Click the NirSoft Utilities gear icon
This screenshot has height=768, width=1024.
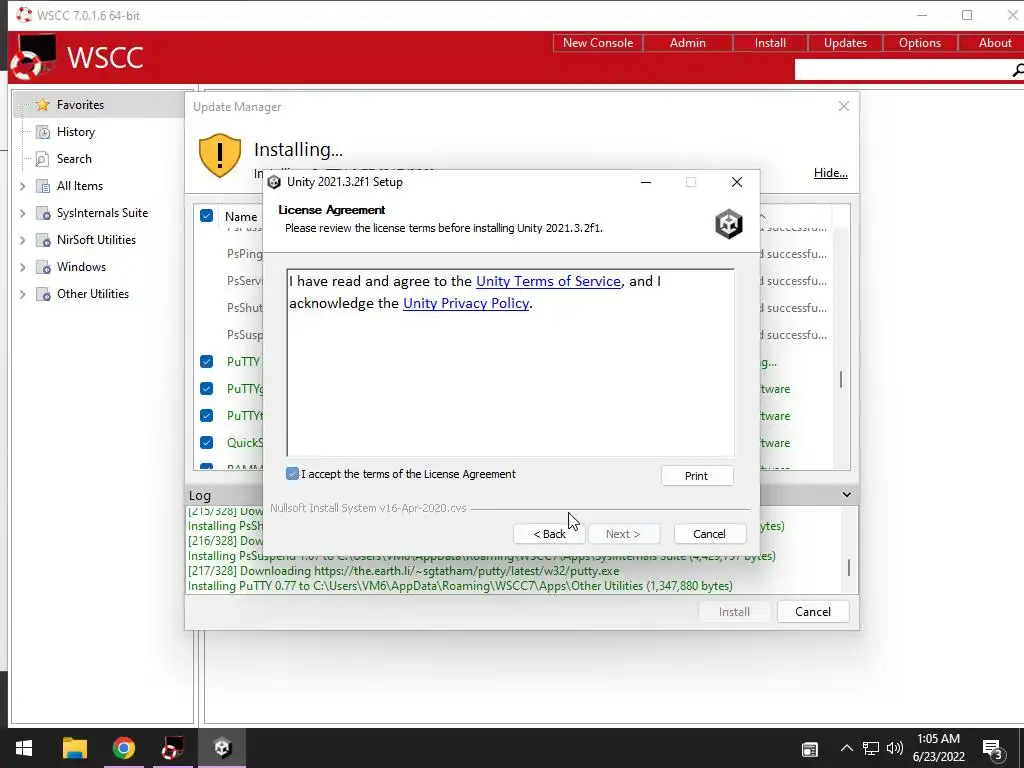[43, 240]
